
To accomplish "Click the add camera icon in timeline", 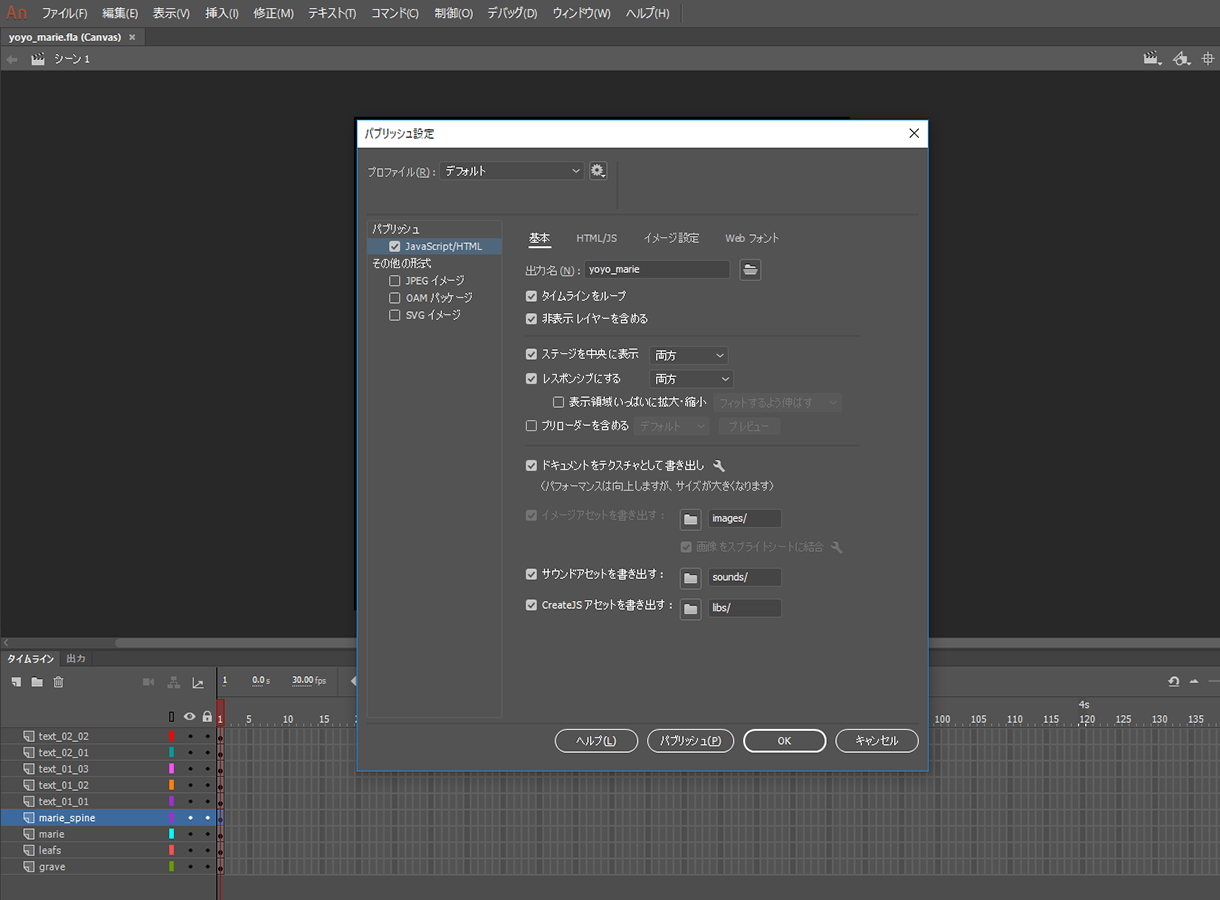I will (x=149, y=682).
